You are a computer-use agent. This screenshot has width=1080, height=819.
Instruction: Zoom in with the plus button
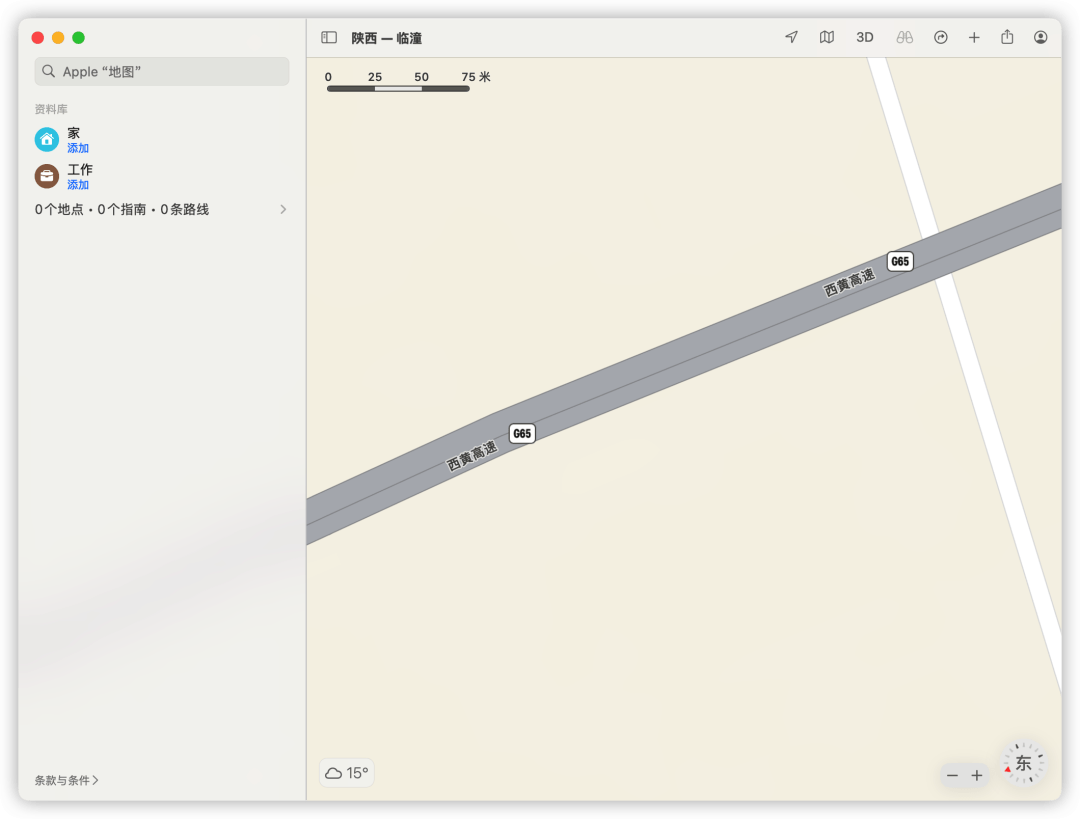[977, 775]
